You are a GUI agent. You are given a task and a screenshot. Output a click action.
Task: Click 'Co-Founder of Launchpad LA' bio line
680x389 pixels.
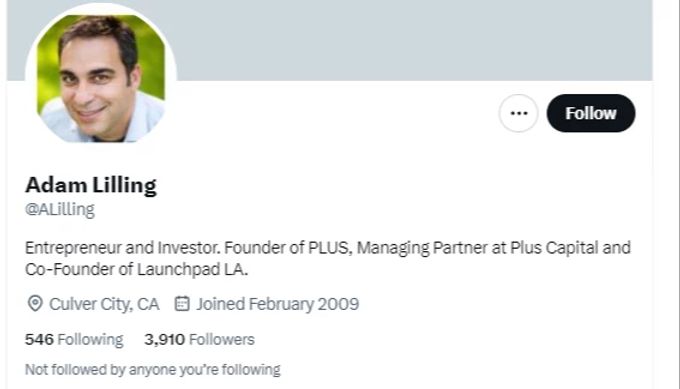(x=136, y=269)
